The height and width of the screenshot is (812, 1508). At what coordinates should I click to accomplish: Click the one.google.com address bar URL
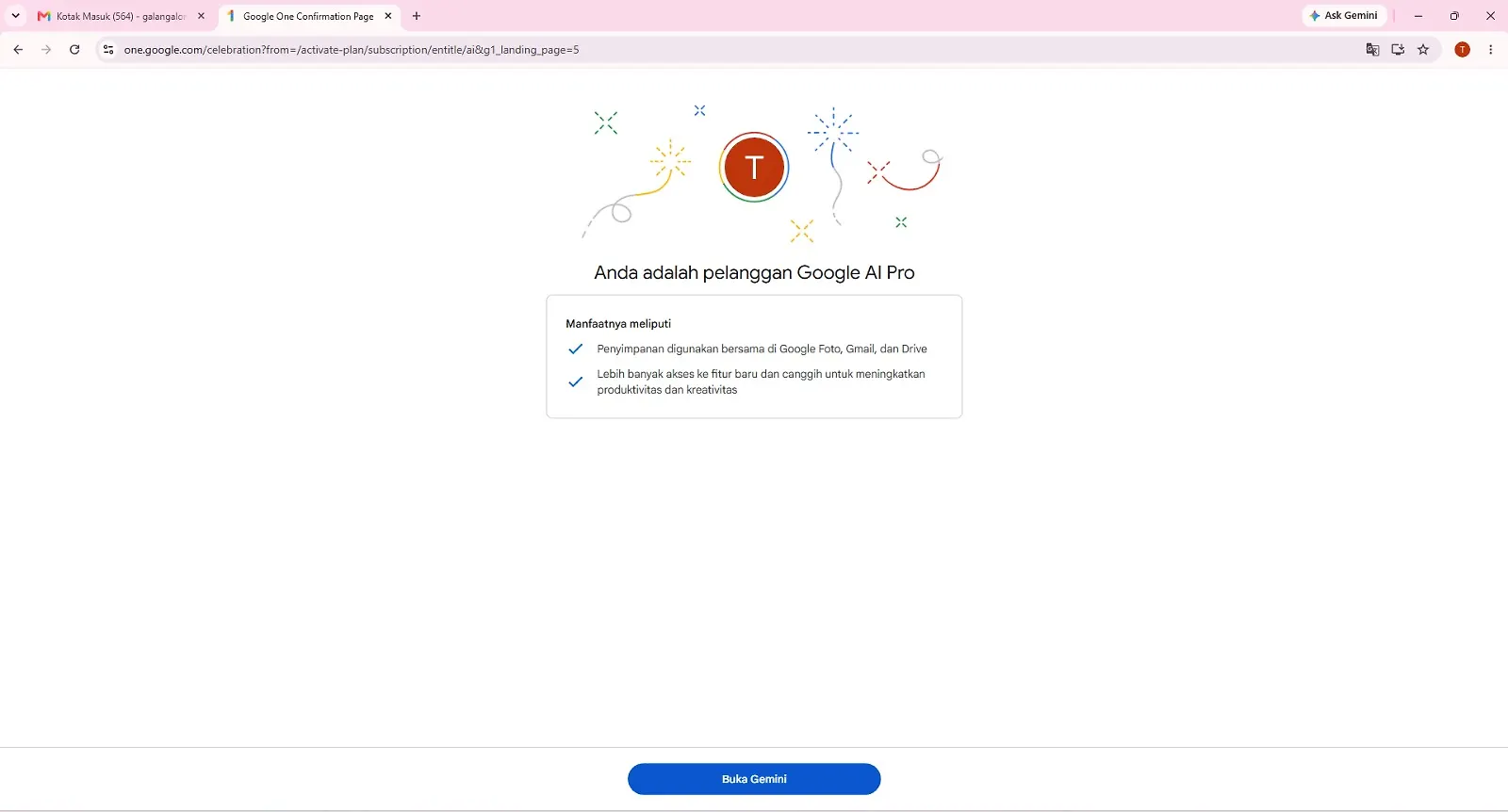pos(352,50)
